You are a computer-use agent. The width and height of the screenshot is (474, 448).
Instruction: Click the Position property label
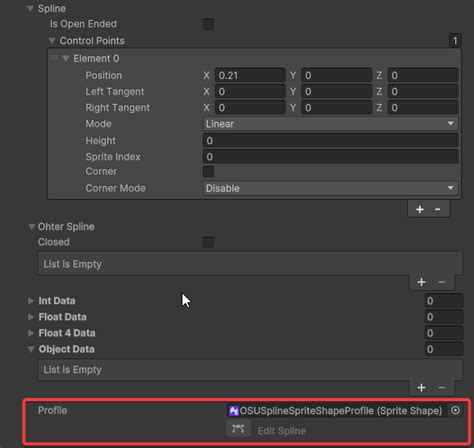click(x=104, y=75)
